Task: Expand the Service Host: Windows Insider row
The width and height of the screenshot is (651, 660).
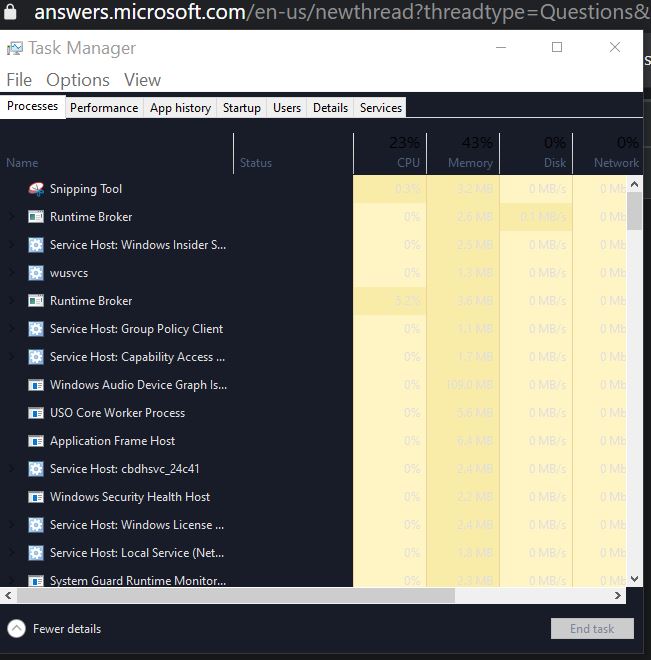Action: click(12, 245)
